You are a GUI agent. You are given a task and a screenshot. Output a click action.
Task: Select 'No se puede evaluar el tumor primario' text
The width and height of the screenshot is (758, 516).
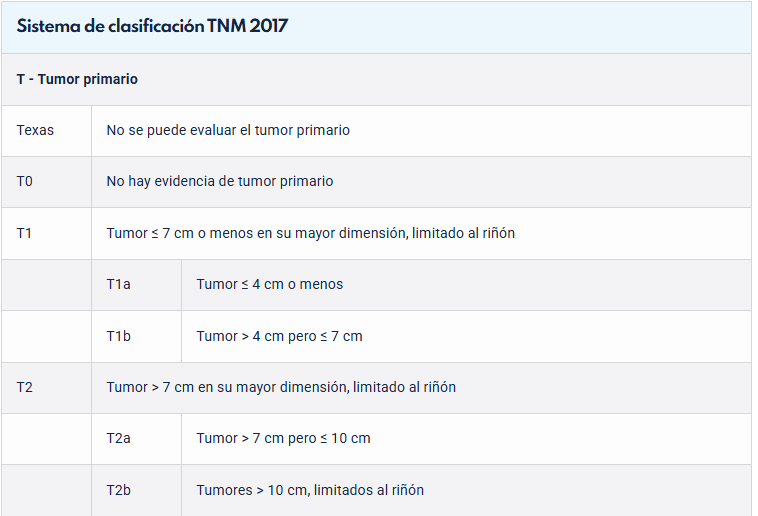228,130
